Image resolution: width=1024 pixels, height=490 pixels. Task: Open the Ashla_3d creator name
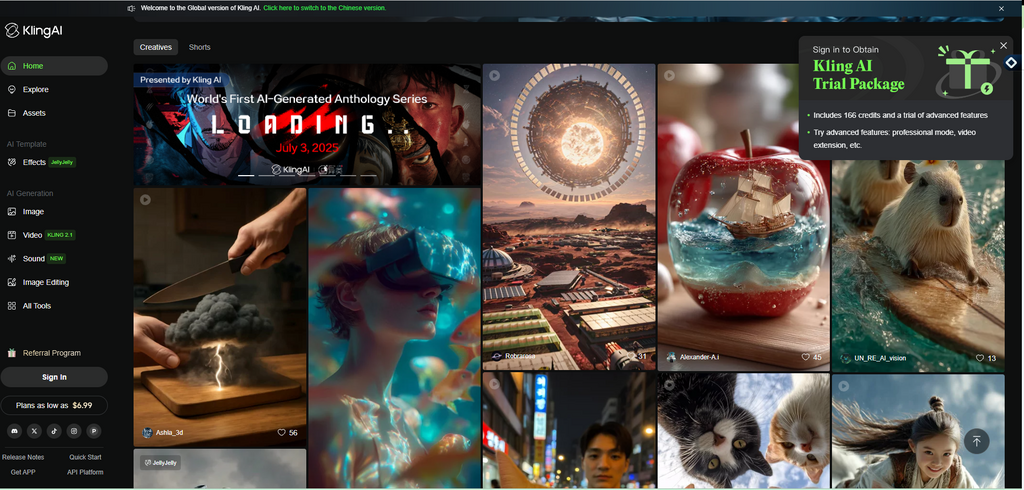click(x=168, y=433)
